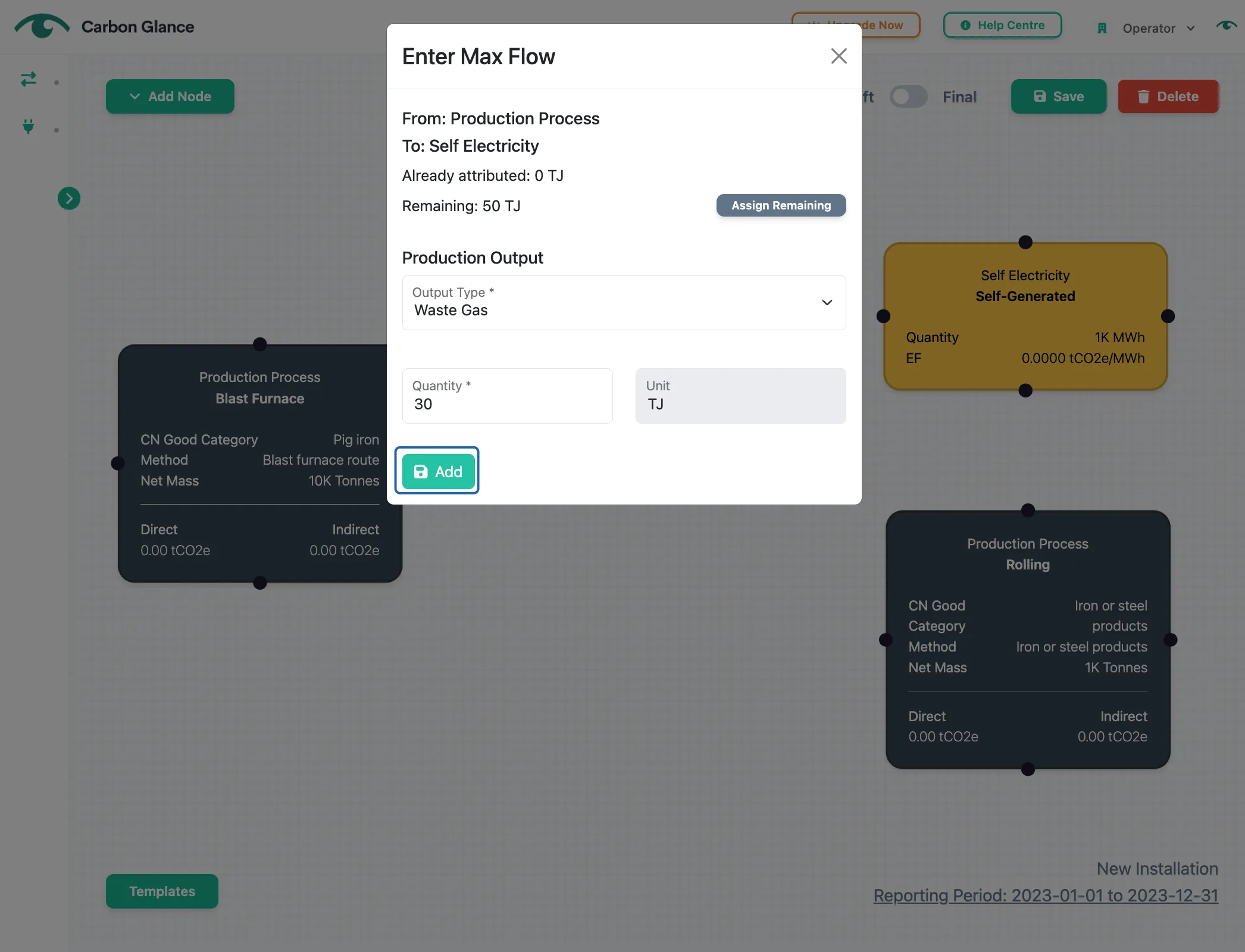Close the Enter Max Flow dialog

point(839,57)
